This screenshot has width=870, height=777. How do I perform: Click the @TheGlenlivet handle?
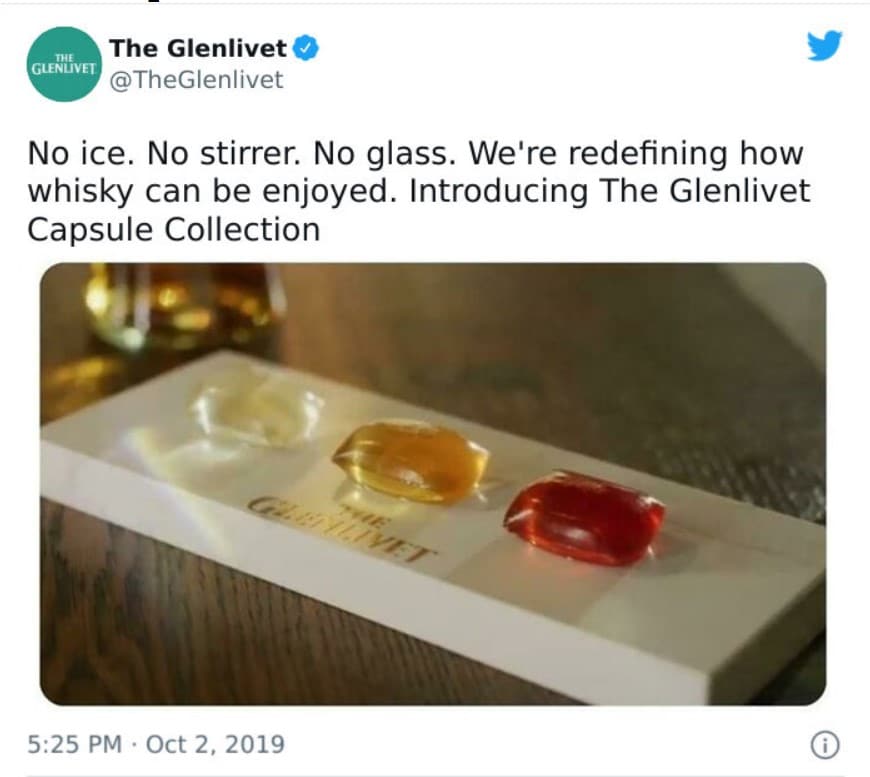pos(196,79)
